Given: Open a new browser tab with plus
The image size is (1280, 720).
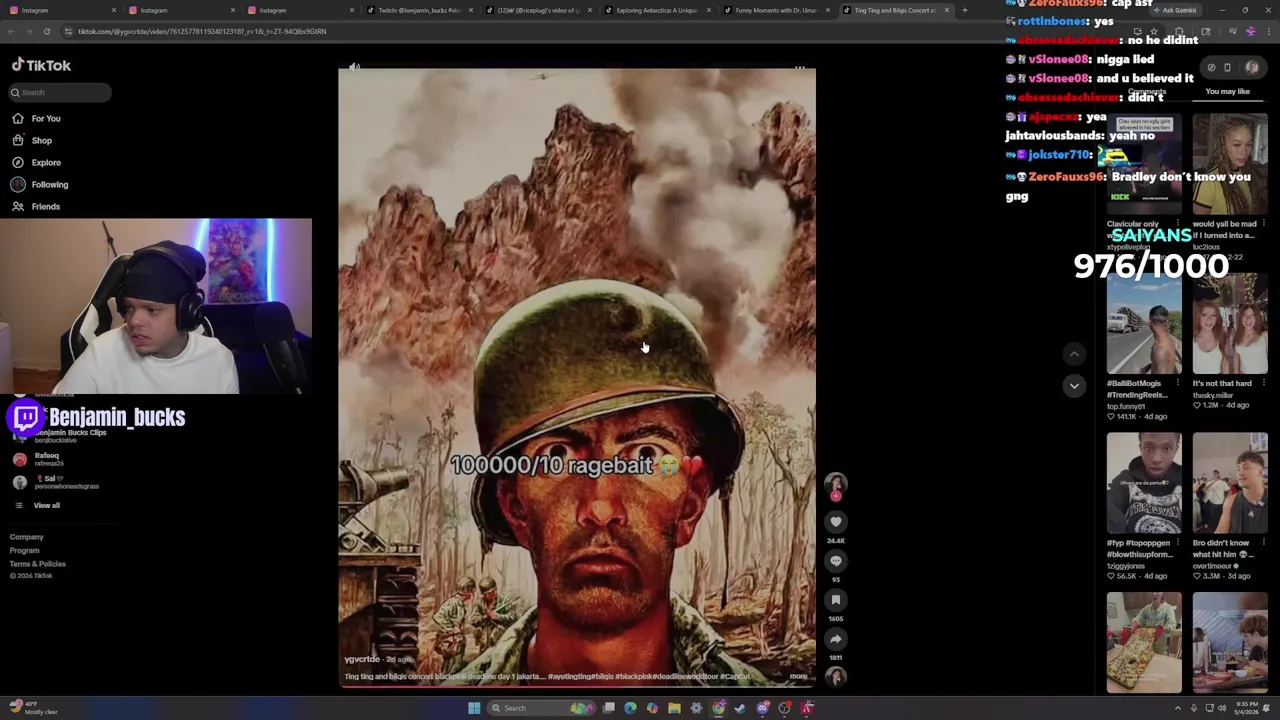Looking at the screenshot, I should 965,10.
